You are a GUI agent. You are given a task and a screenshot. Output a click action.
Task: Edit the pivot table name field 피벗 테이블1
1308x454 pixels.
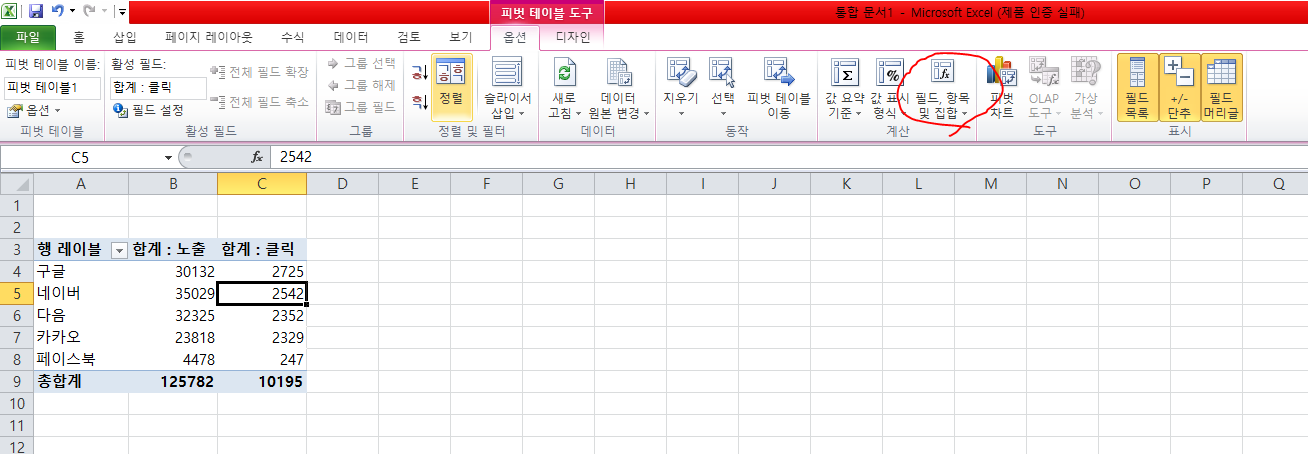coord(51,87)
